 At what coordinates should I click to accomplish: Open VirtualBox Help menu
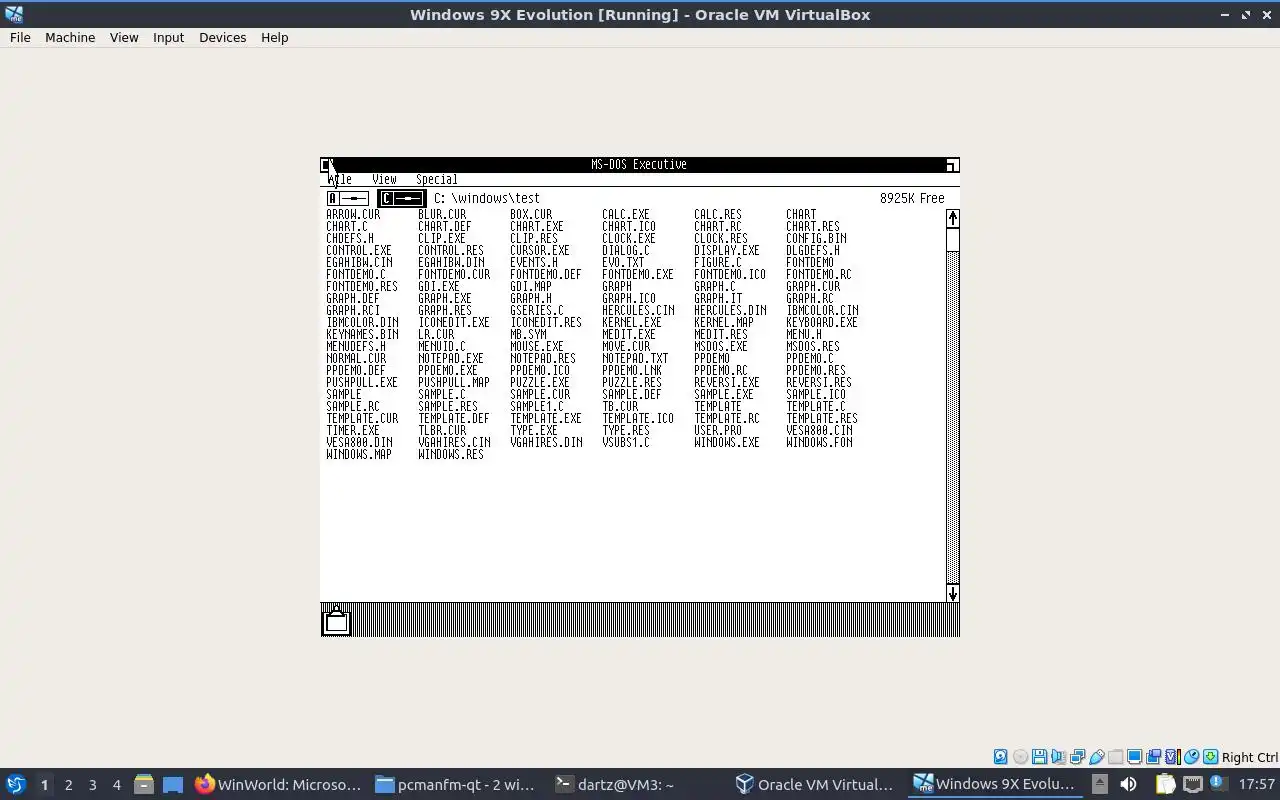point(274,37)
